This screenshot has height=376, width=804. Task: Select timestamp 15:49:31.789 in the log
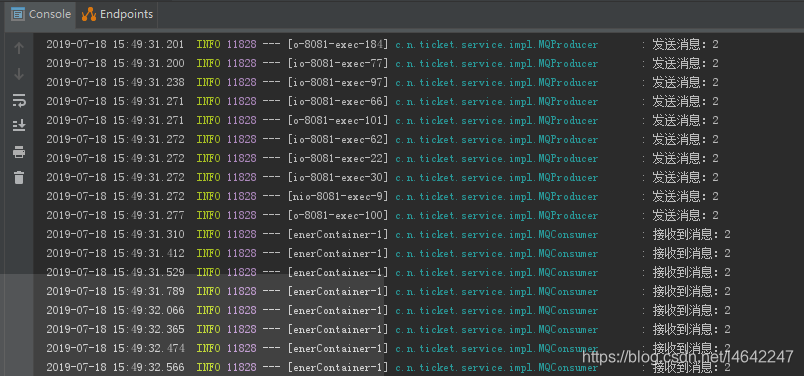pyautogui.click(x=148, y=291)
